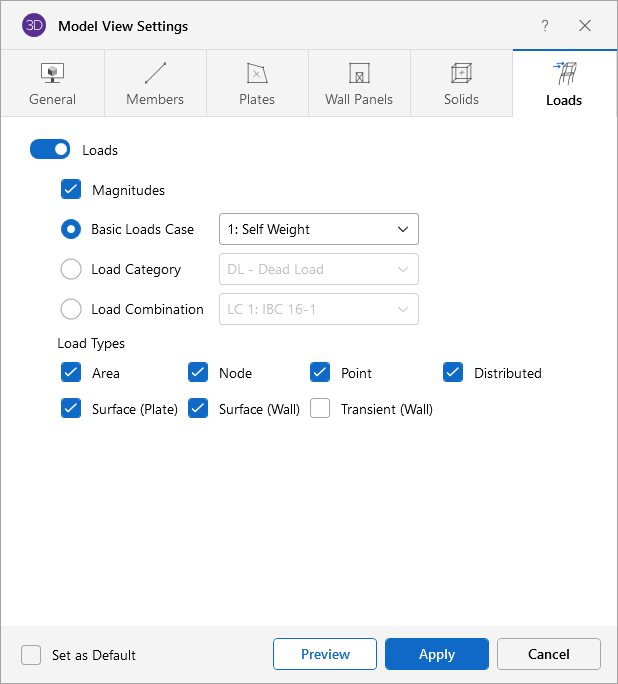
Task: Click the Solids tab cube icon
Action: pyautogui.click(x=461, y=73)
